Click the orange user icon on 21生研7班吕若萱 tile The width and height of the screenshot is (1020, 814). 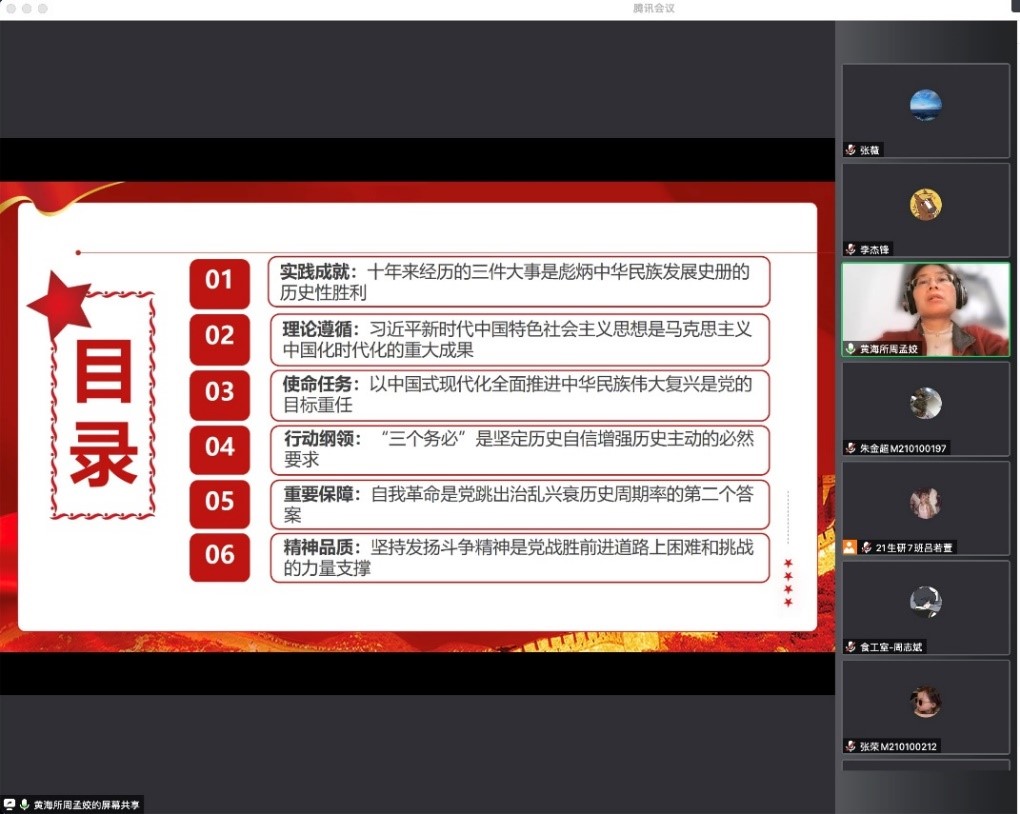coord(849,547)
